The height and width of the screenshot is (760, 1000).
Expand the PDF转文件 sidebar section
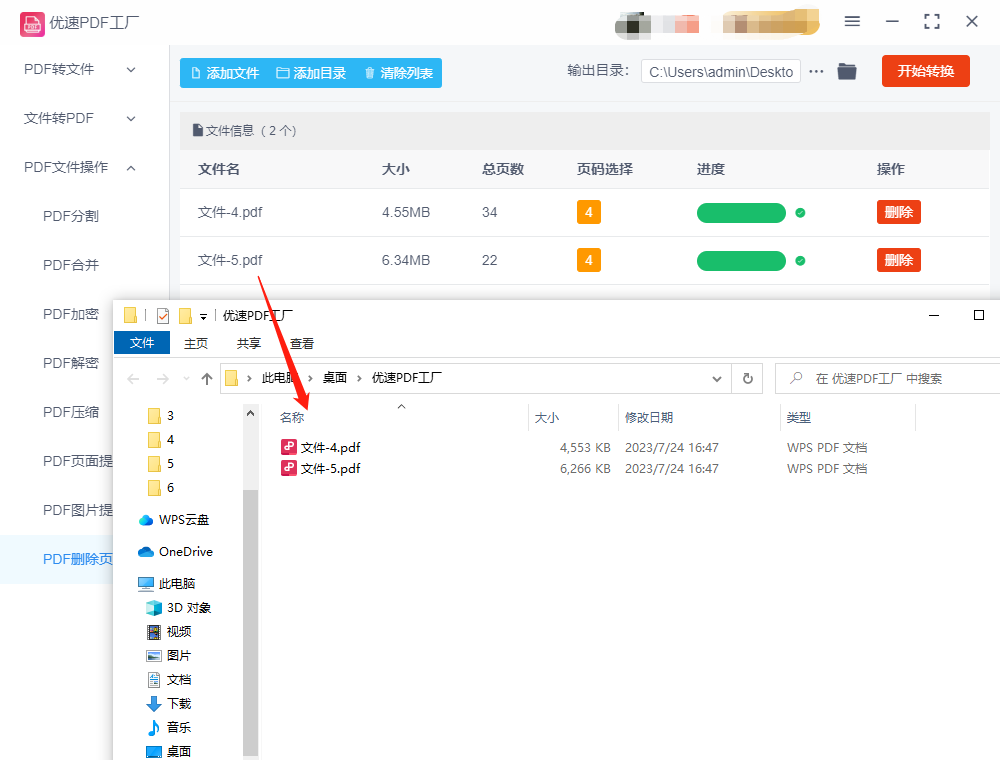80,69
